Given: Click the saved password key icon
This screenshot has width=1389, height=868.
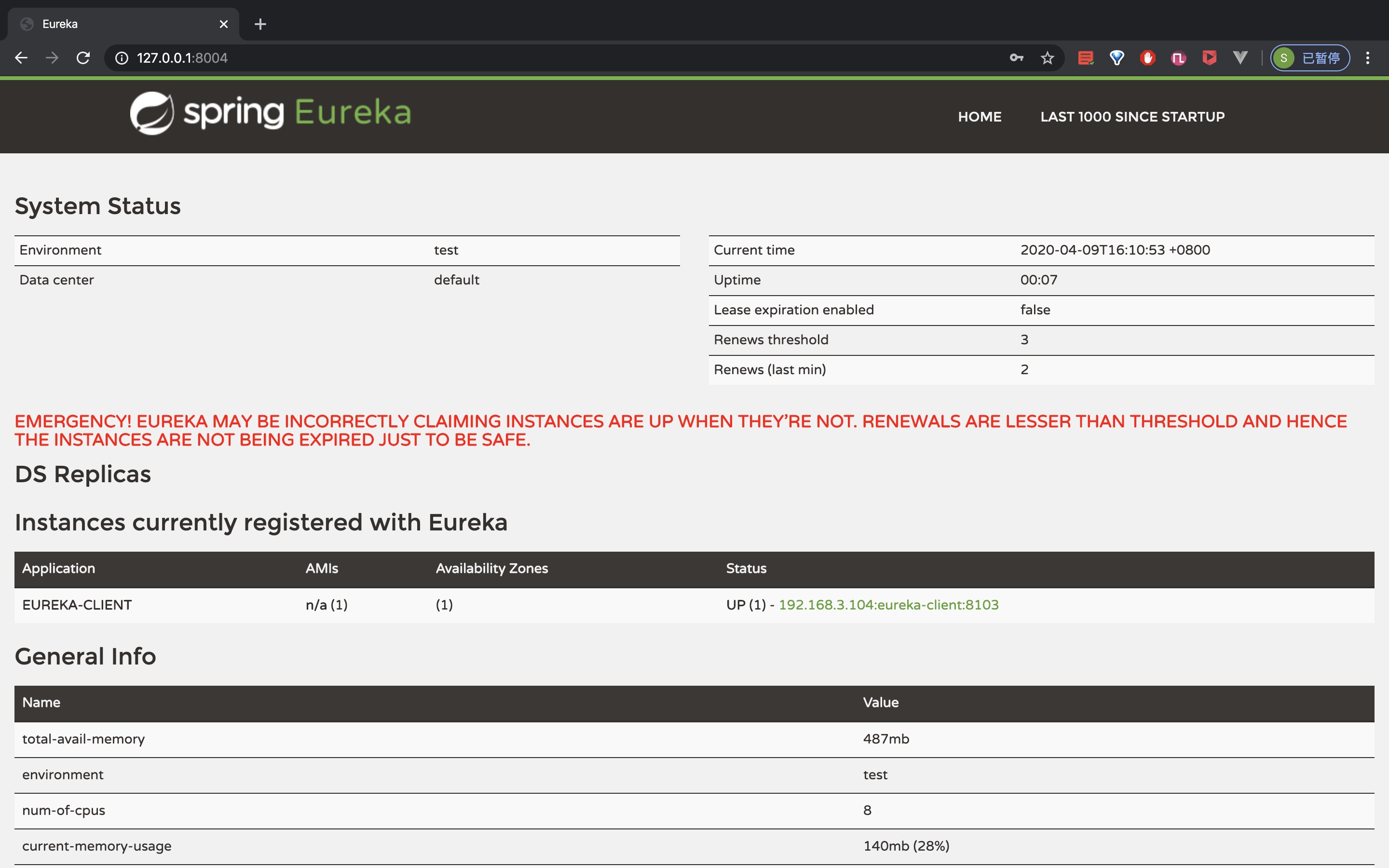Looking at the screenshot, I should (x=1016, y=57).
